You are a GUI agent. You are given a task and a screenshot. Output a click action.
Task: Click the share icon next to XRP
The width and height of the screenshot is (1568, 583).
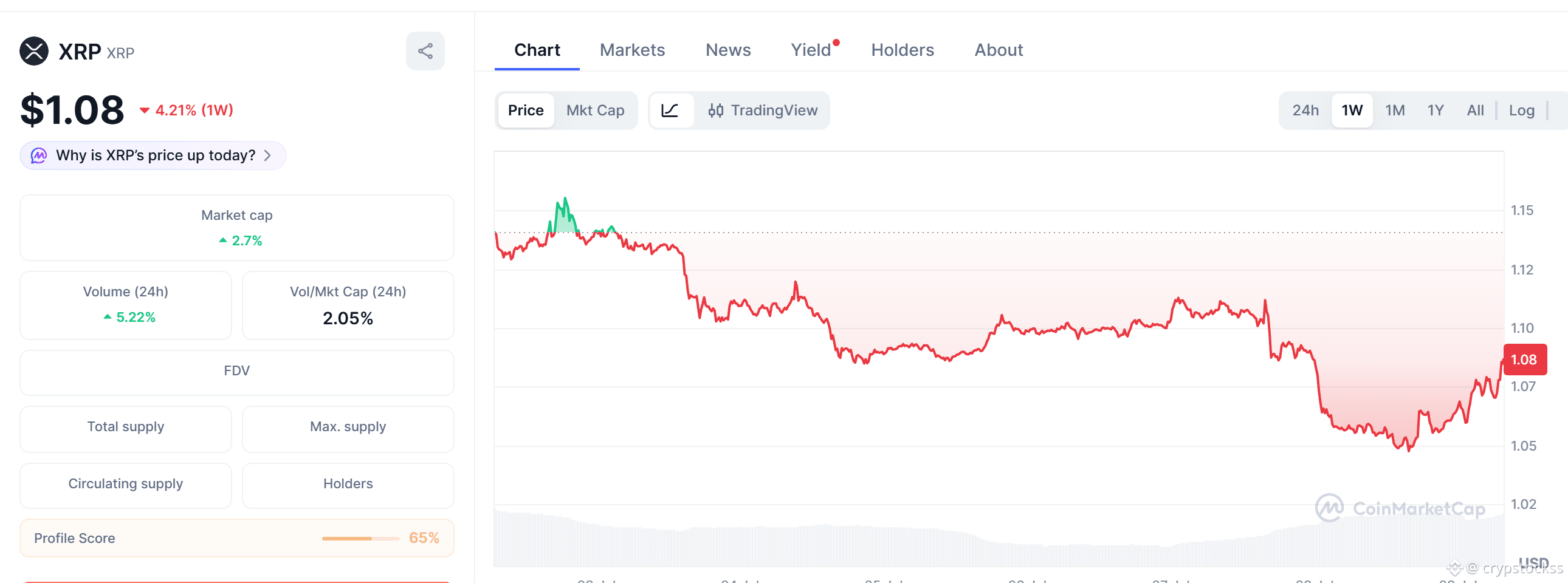pyautogui.click(x=425, y=51)
